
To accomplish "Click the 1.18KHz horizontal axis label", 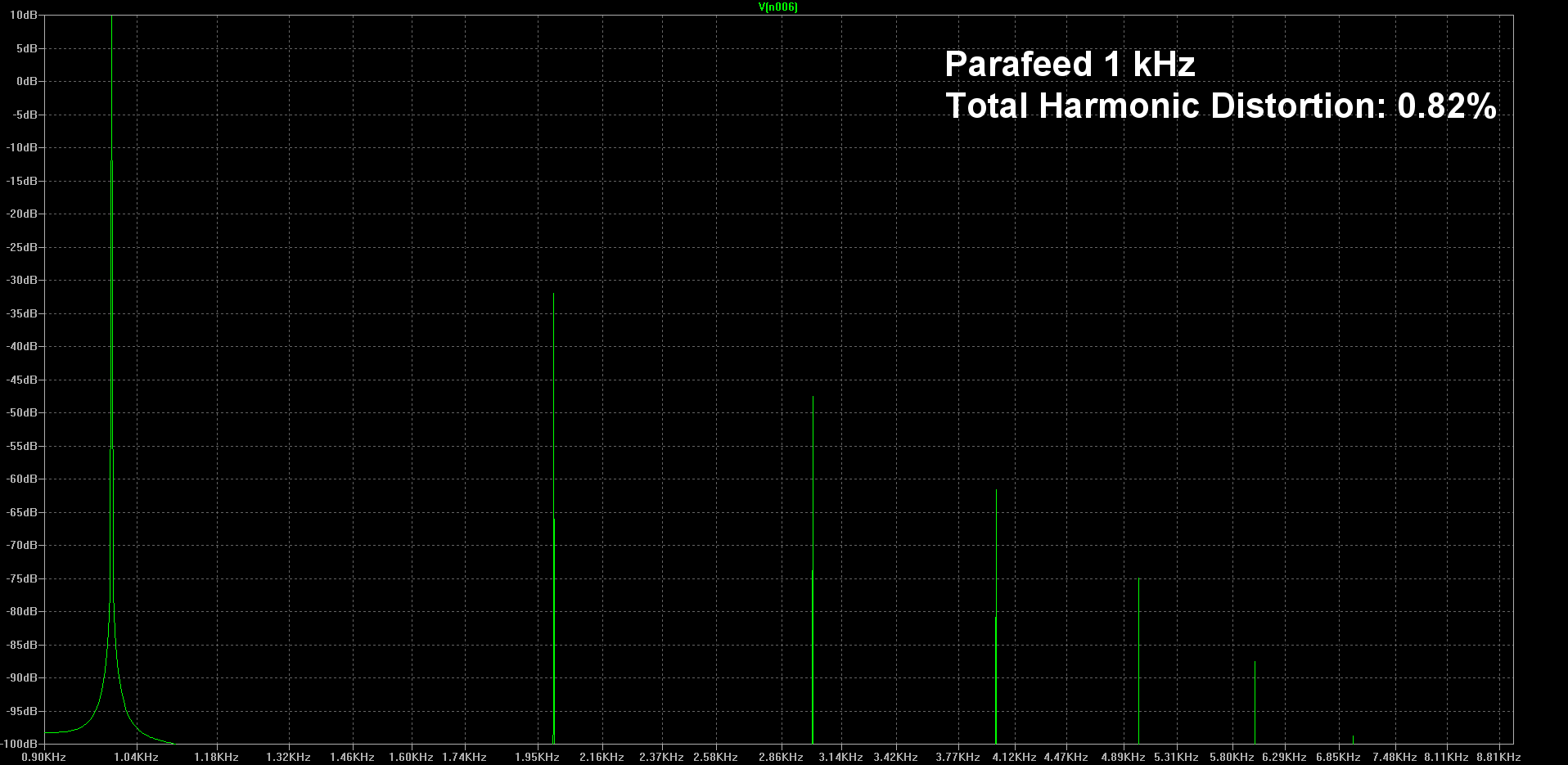I will [216, 758].
